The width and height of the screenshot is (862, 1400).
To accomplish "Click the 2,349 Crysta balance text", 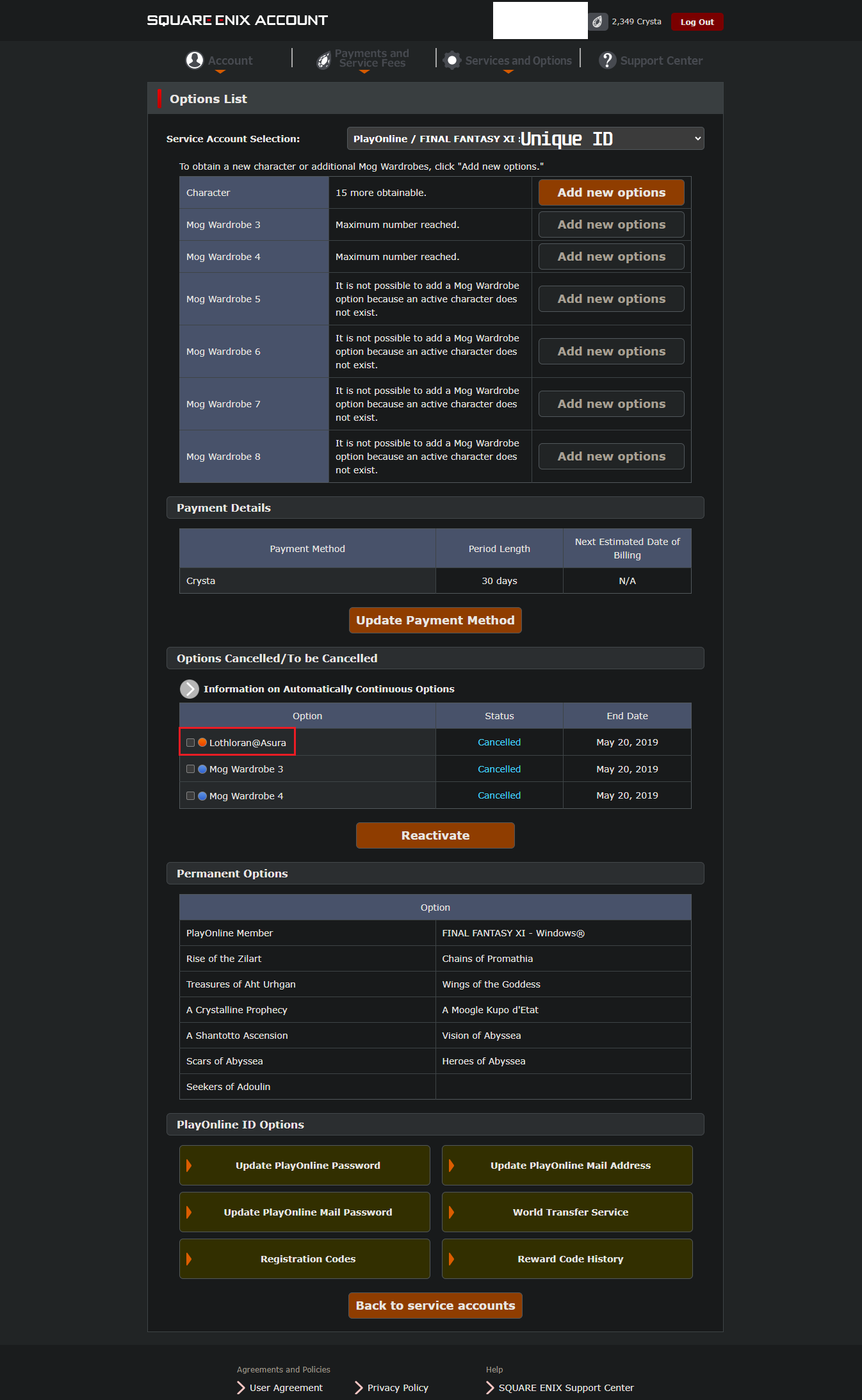I will coord(636,22).
